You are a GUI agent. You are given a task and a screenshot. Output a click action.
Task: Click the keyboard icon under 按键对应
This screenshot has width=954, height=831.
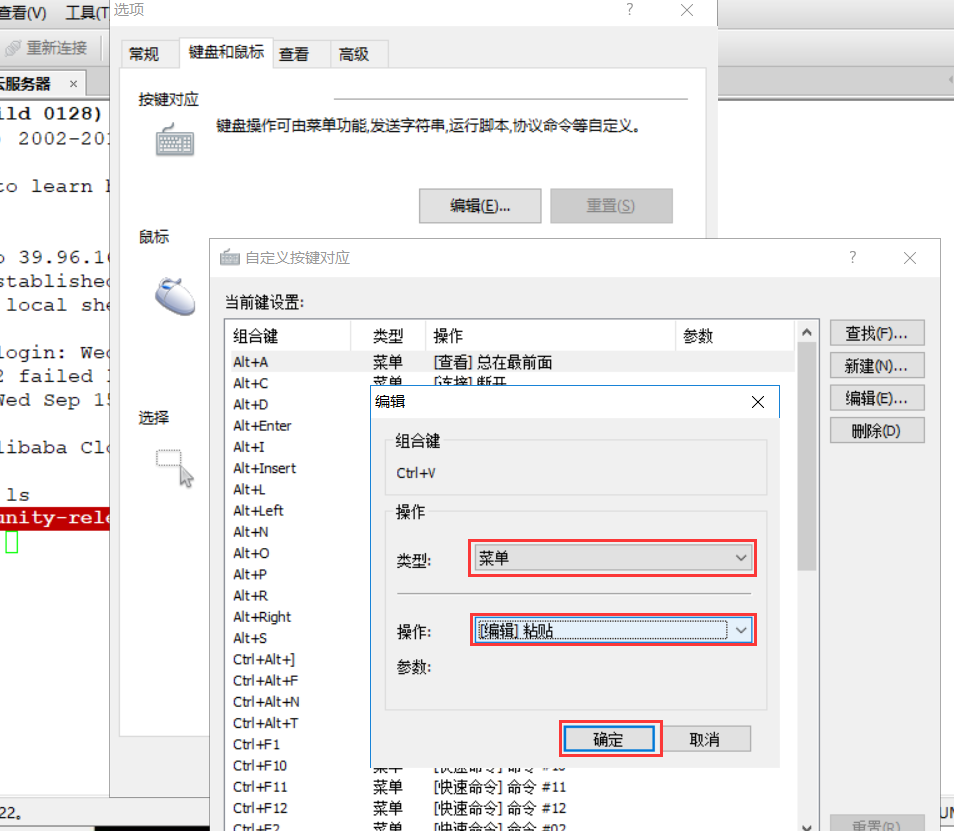click(x=174, y=140)
